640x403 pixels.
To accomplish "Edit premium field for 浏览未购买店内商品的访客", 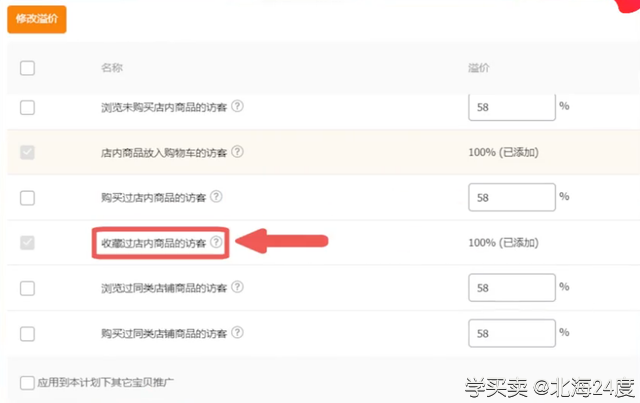I will pos(512,107).
